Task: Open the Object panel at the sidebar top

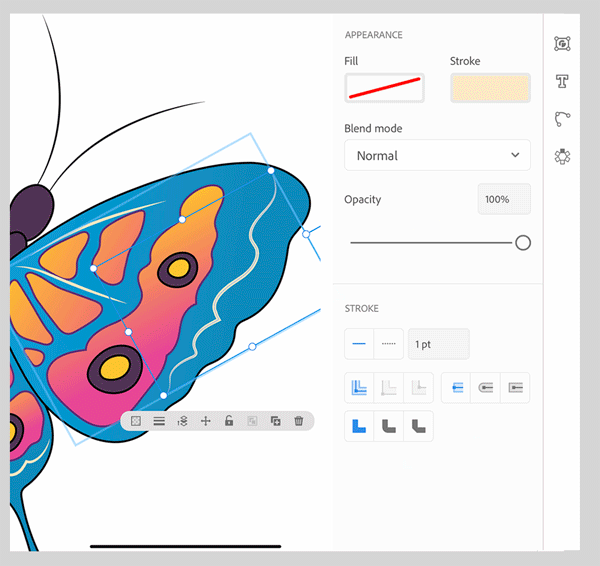Action: pyautogui.click(x=562, y=44)
